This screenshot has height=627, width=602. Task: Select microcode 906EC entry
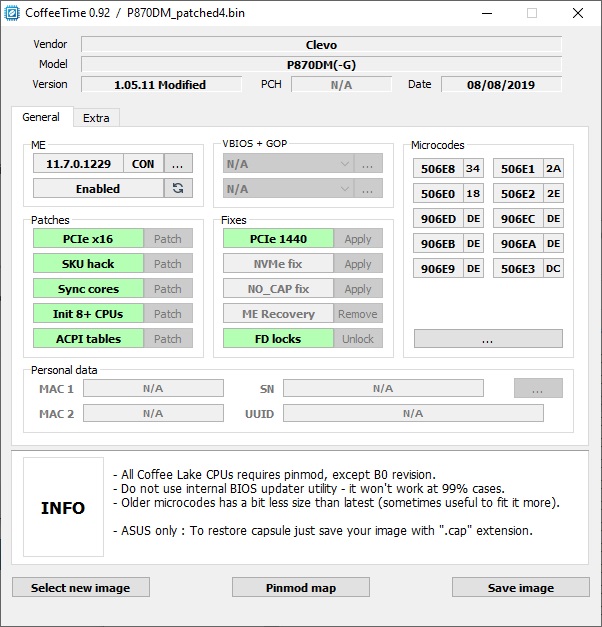[x=518, y=218]
